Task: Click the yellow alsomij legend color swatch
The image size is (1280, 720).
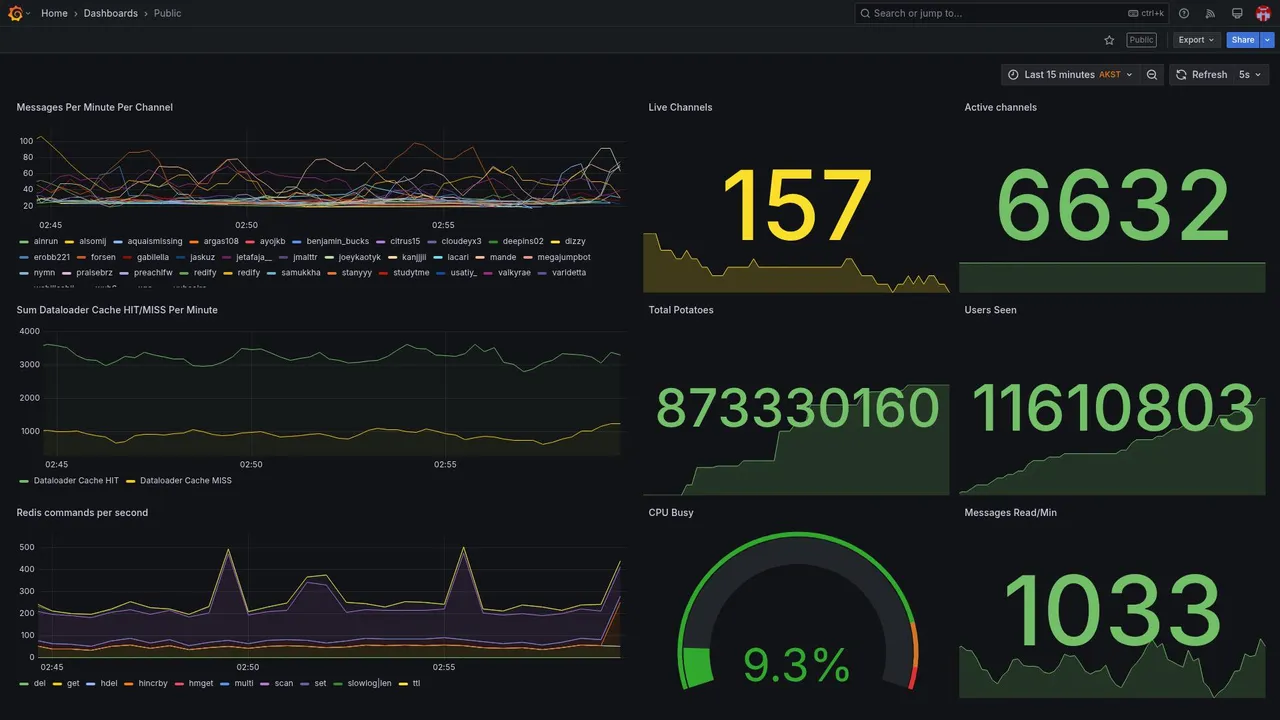Action: click(x=70, y=242)
